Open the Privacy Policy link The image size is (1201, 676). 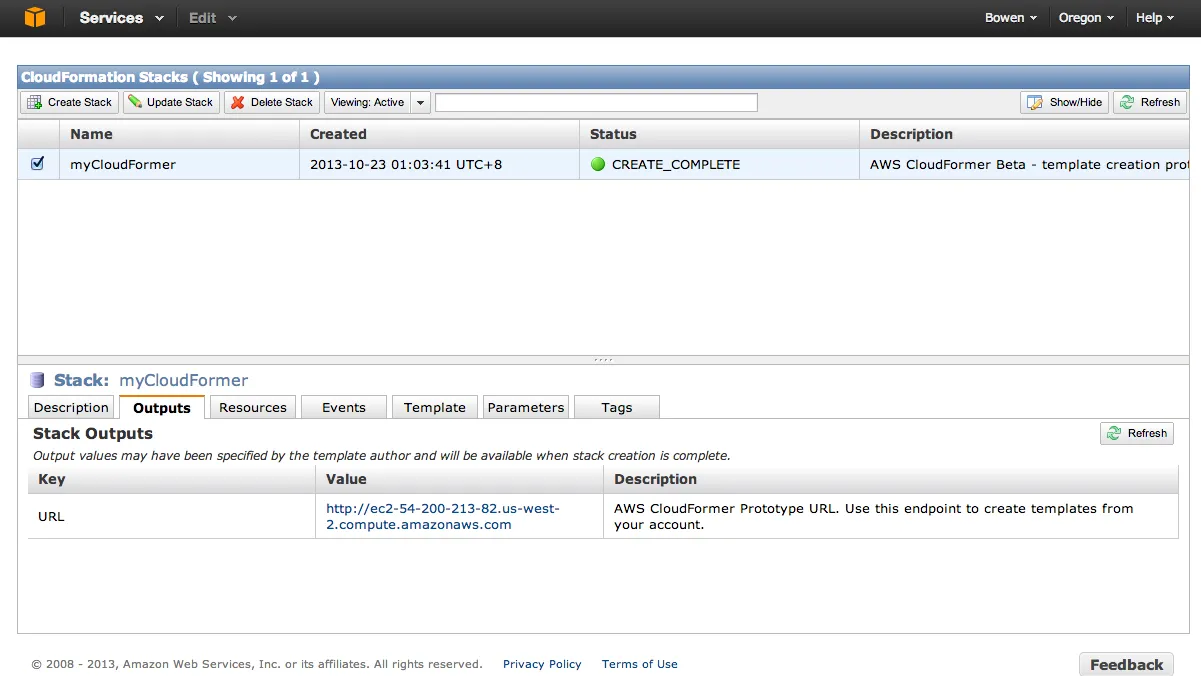pos(542,664)
